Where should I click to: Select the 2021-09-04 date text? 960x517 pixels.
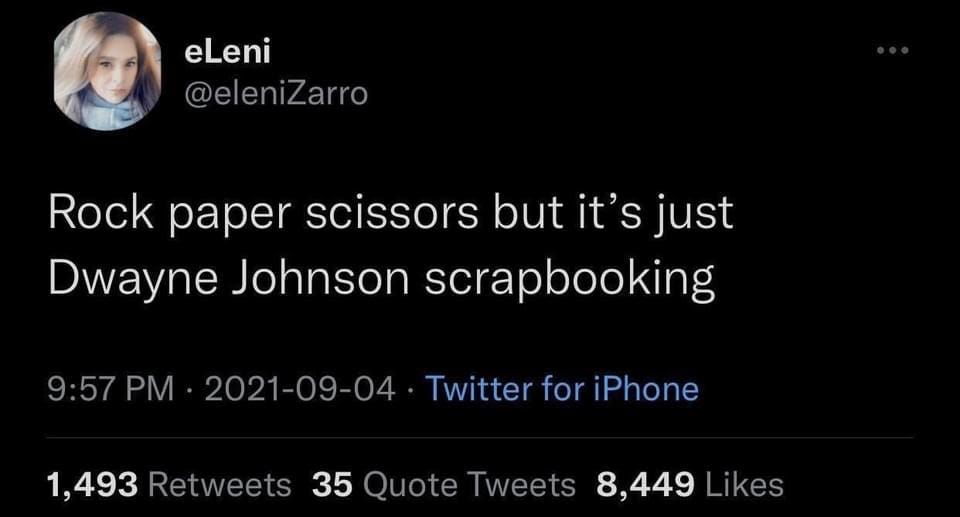300,388
